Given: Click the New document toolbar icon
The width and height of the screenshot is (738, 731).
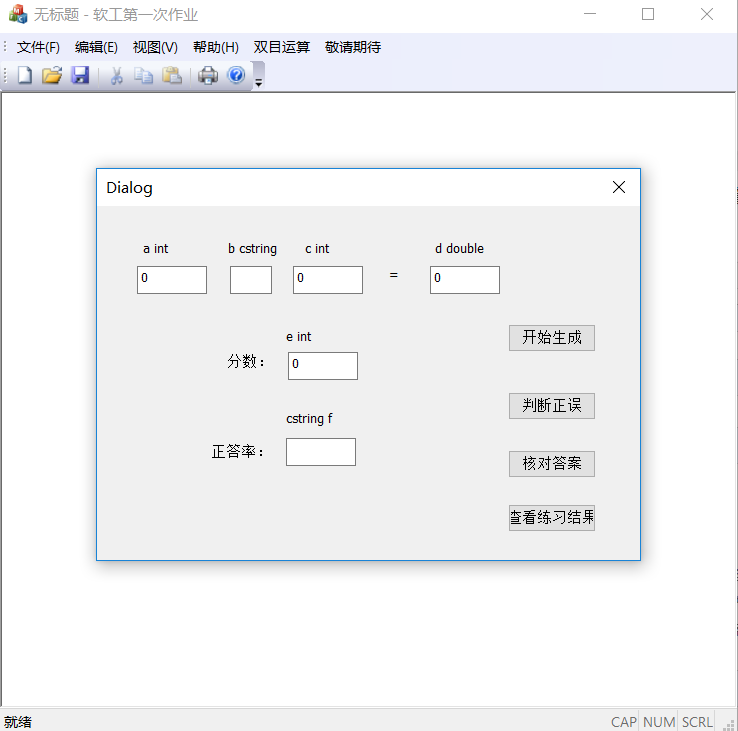Looking at the screenshot, I should coord(25,75).
